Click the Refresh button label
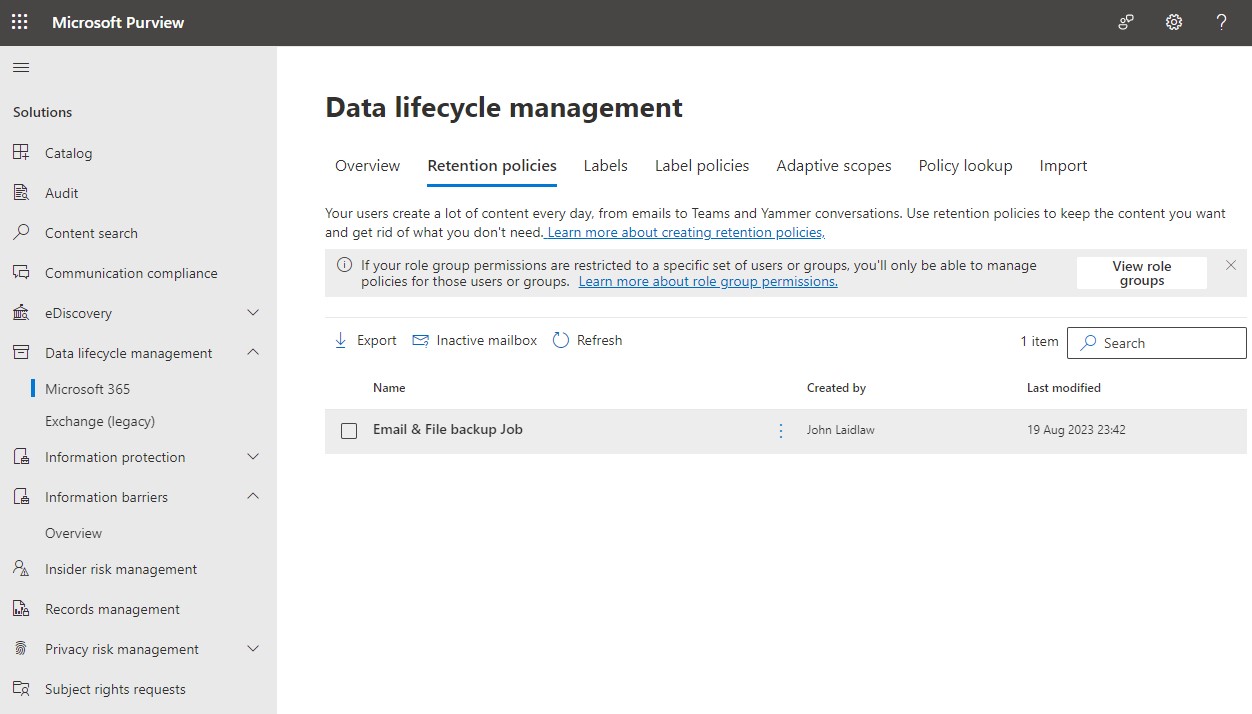Screen dimensions: 1252x714 click(599, 340)
